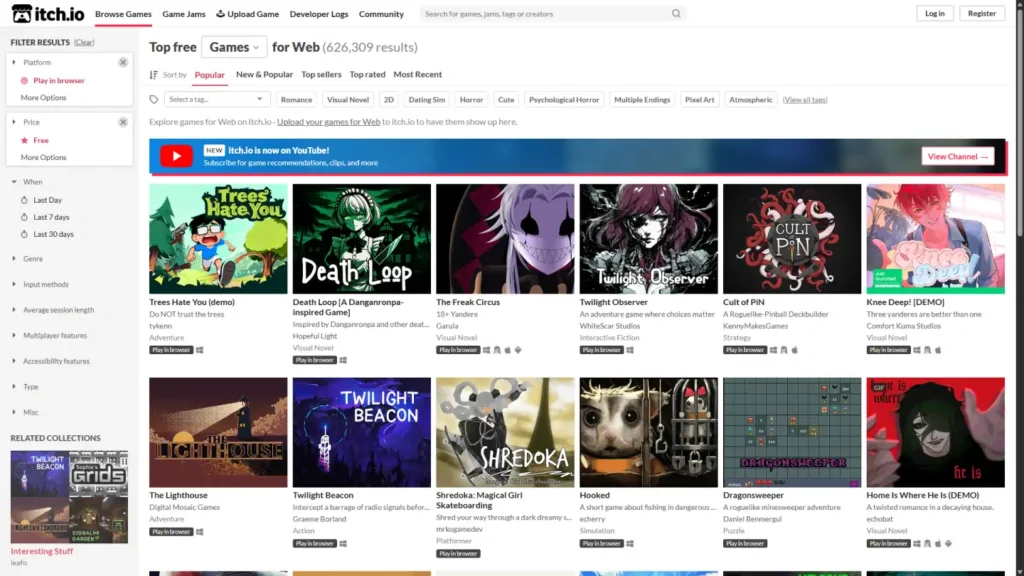Screen dimensions: 1024x576
Task: Open the Games category dropdown
Action: pos(235,47)
